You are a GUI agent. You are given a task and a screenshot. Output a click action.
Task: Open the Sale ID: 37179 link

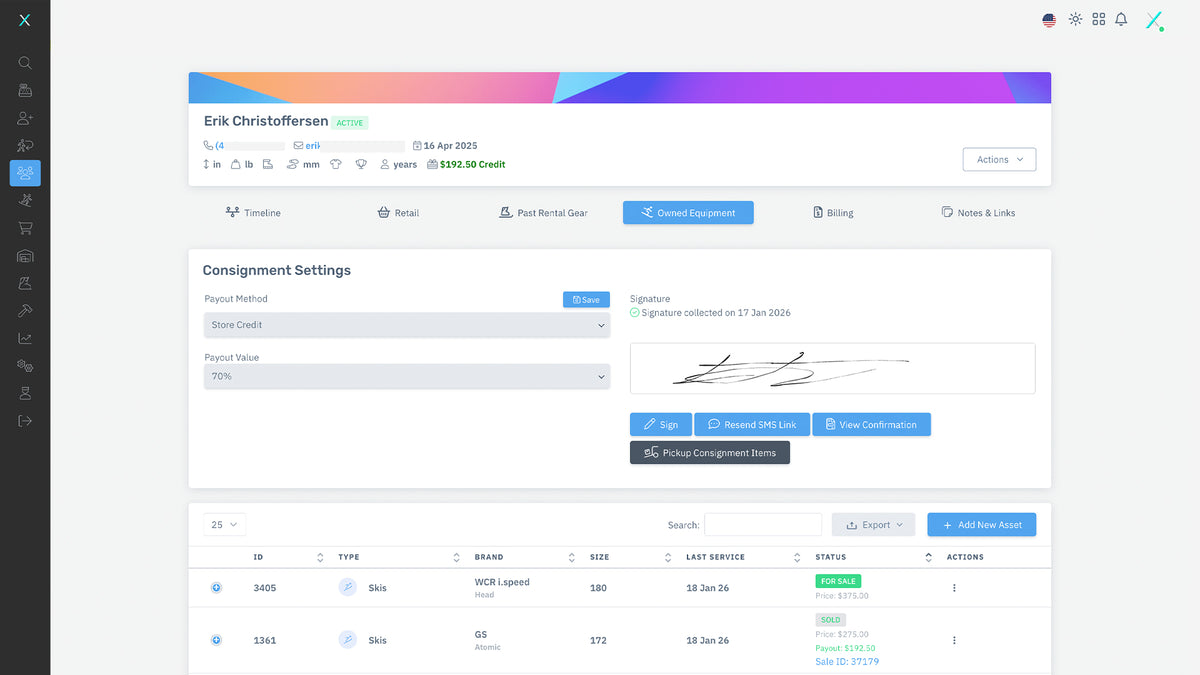(846, 661)
